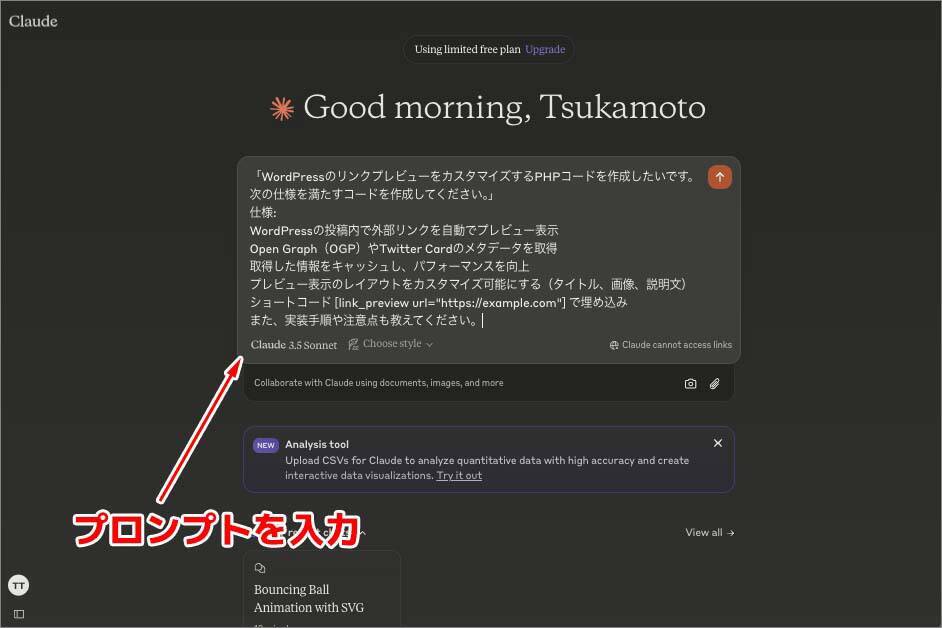The width and height of the screenshot is (942, 628).
Task: Click the globe icon beside 'Claude cannot access links'
Action: (614, 345)
